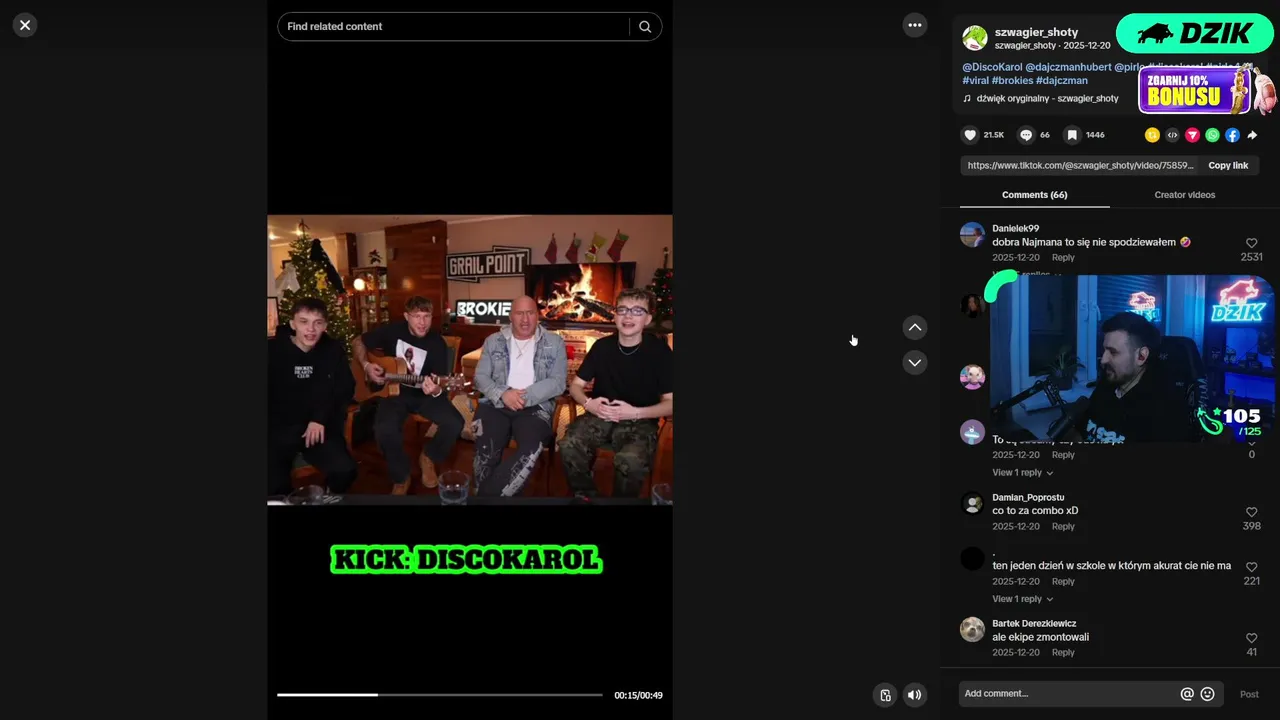Click the search magnifier icon
The image size is (1280, 720).
[645, 27]
